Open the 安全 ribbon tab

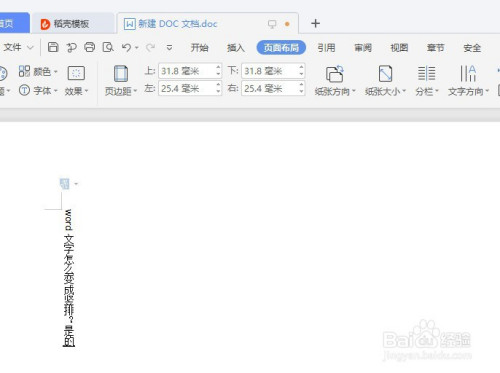472,48
